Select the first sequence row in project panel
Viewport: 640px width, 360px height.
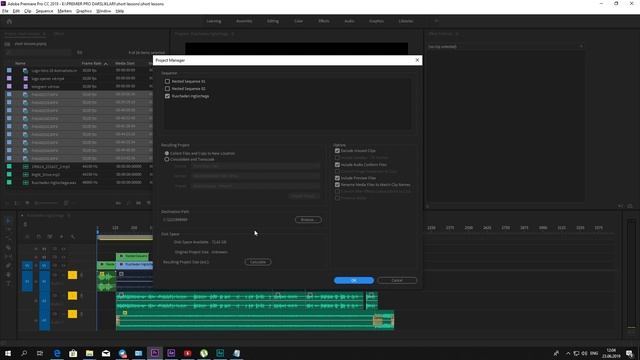[79, 70]
